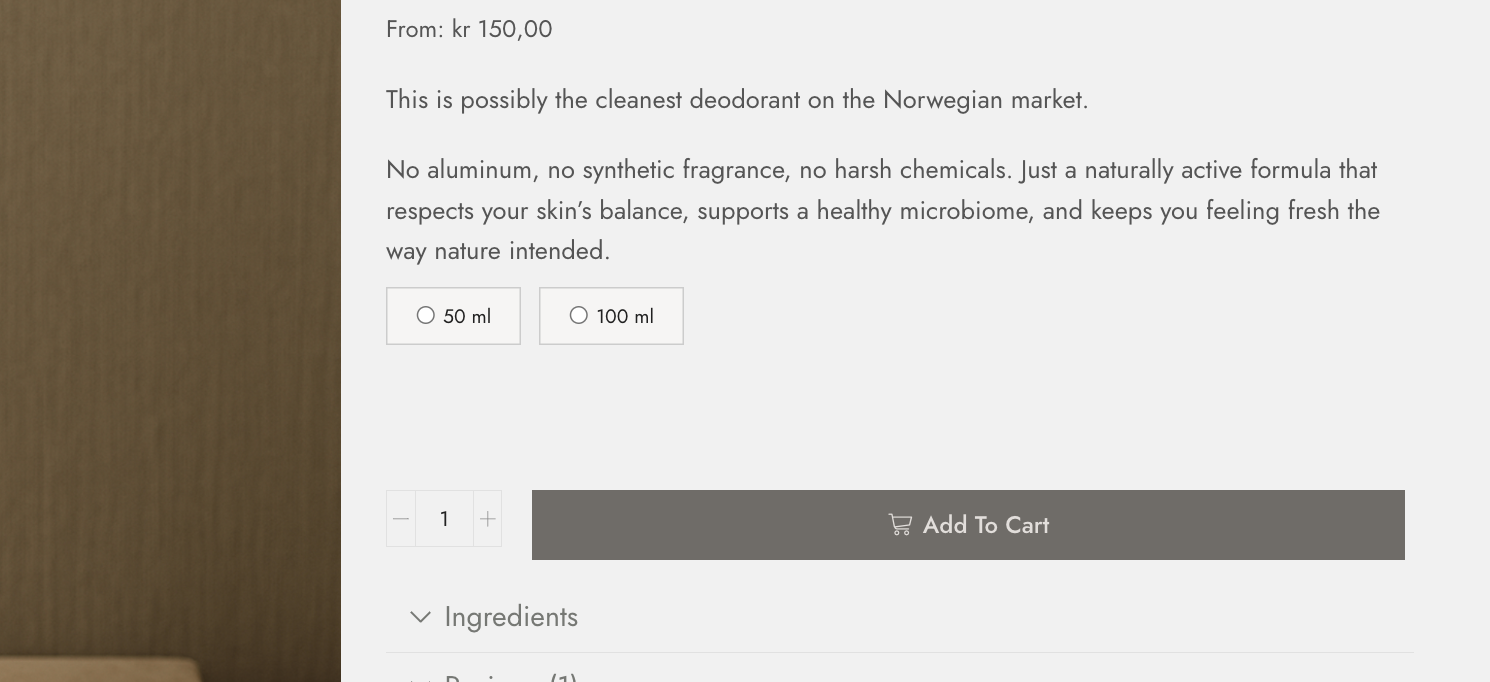Select the 50 ml radio button

click(426, 316)
